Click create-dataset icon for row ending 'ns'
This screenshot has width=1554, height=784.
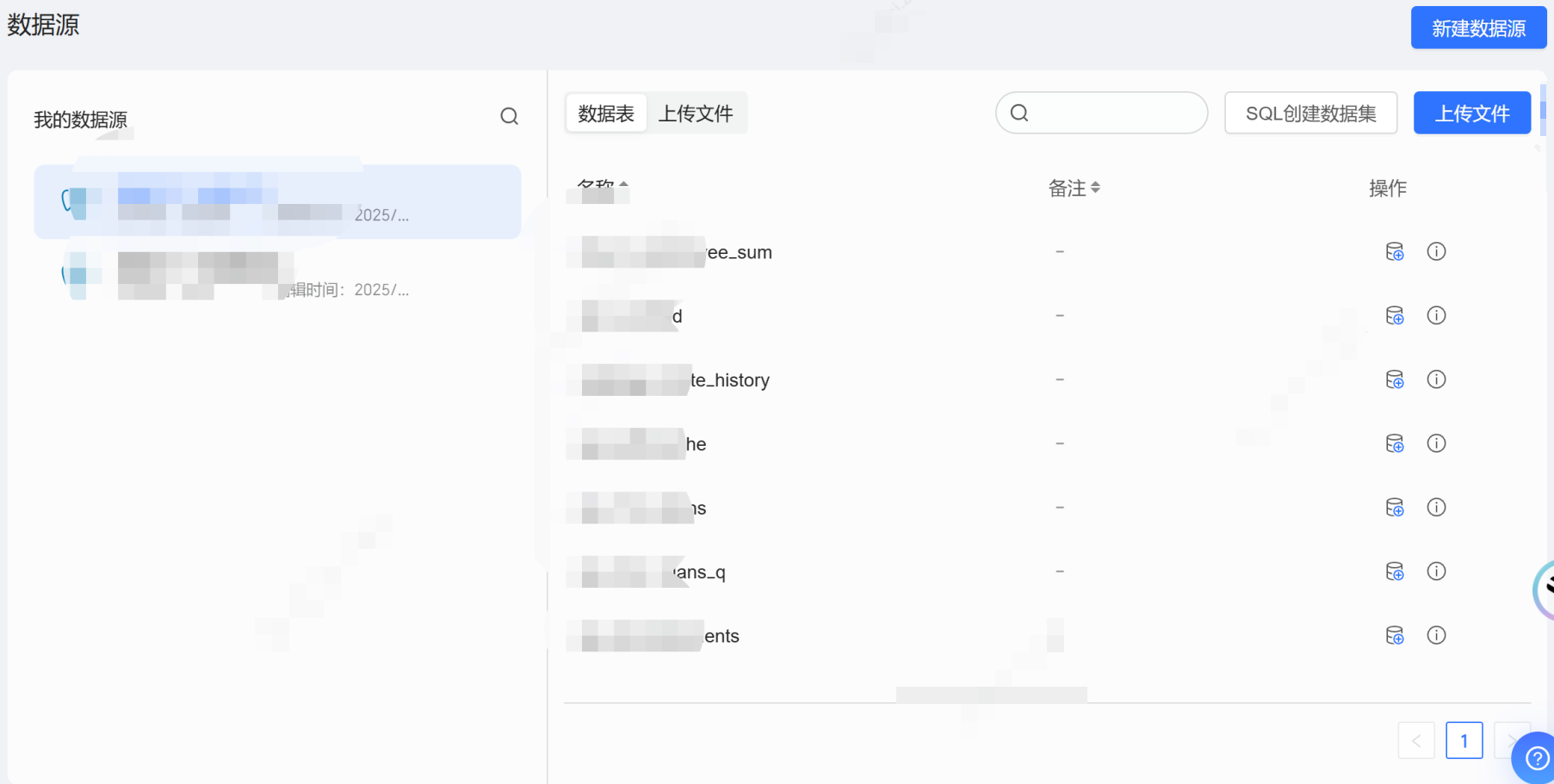click(x=1394, y=508)
